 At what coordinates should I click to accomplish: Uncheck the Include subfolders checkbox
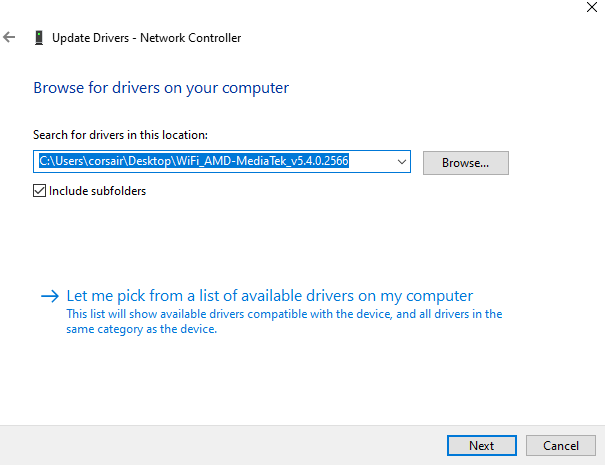click(x=40, y=191)
